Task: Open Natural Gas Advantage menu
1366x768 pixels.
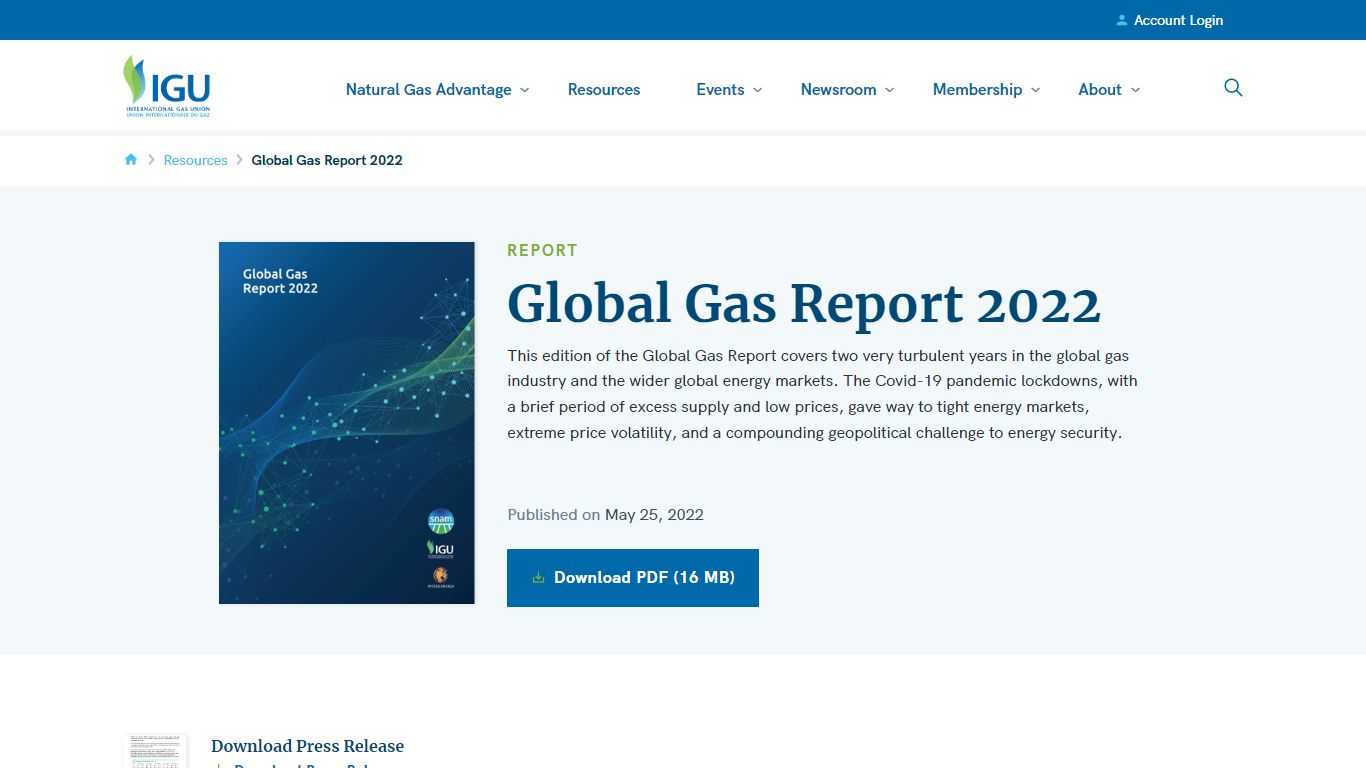Action: pyautogui.click(x=428, y=89)
